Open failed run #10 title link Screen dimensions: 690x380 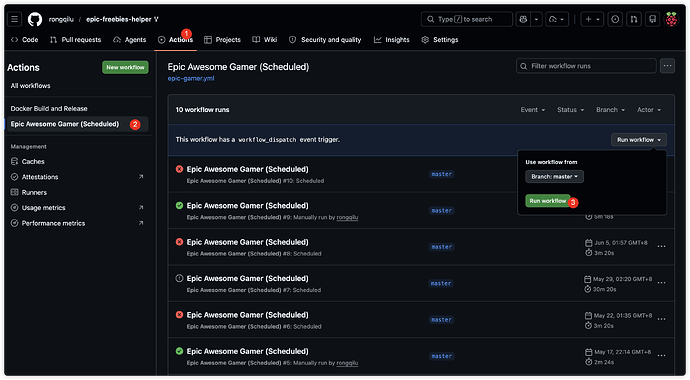click(247, 169)
